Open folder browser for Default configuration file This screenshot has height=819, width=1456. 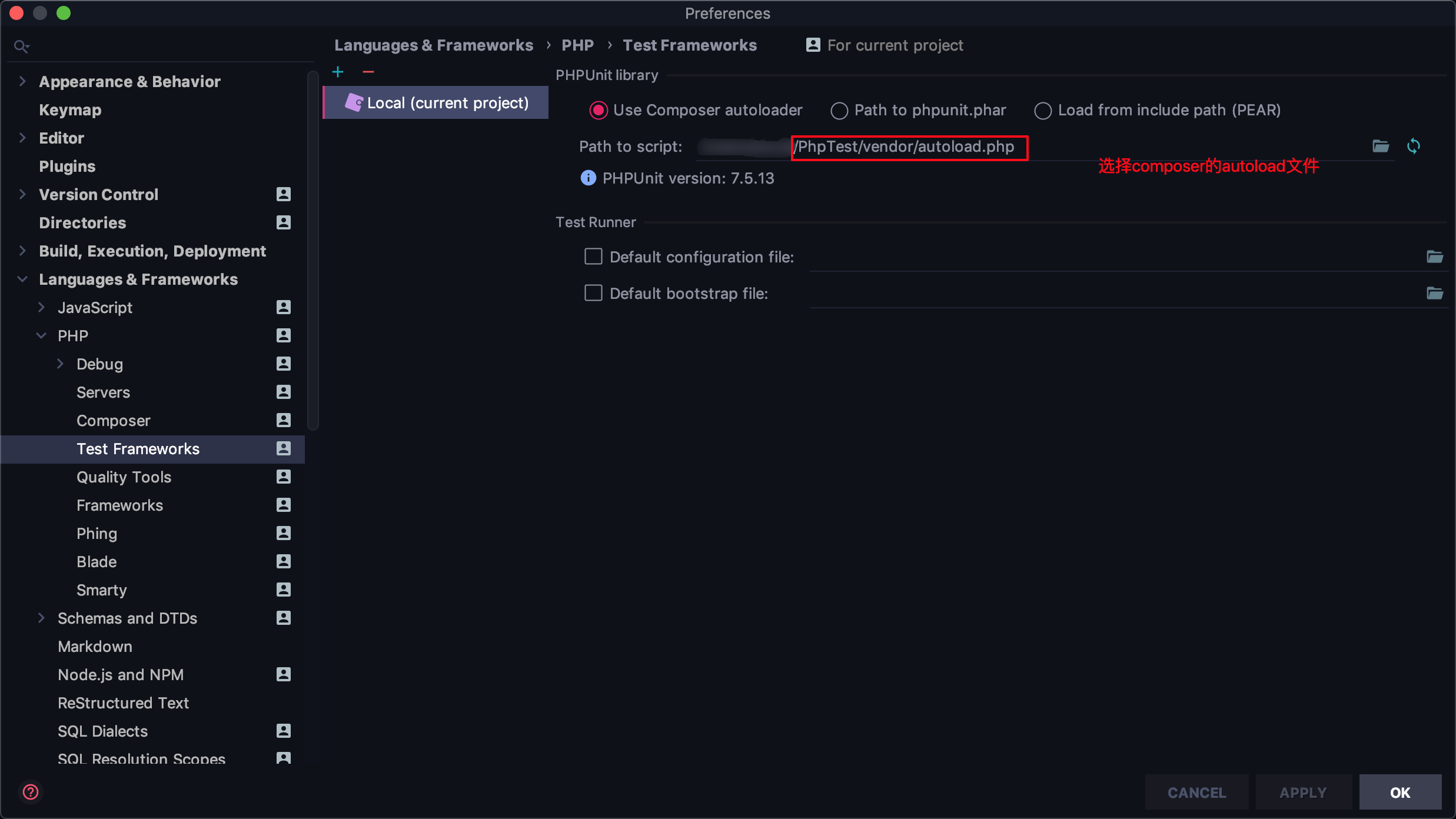tap(1434, 257)
